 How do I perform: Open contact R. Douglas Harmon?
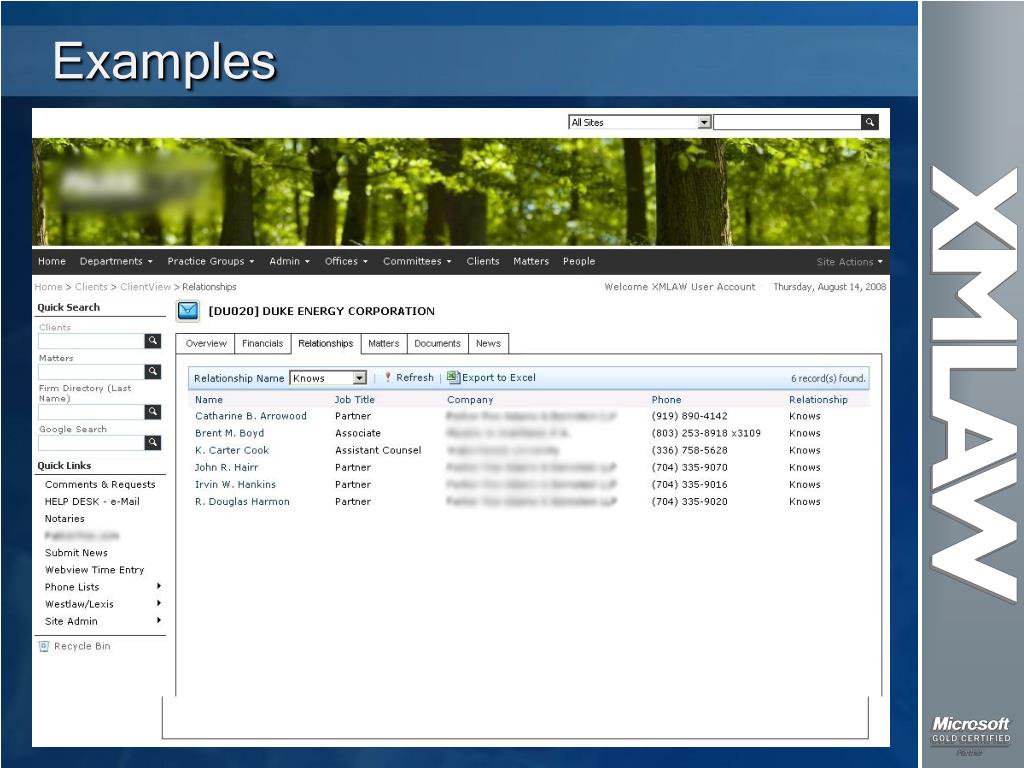(242, 502)
